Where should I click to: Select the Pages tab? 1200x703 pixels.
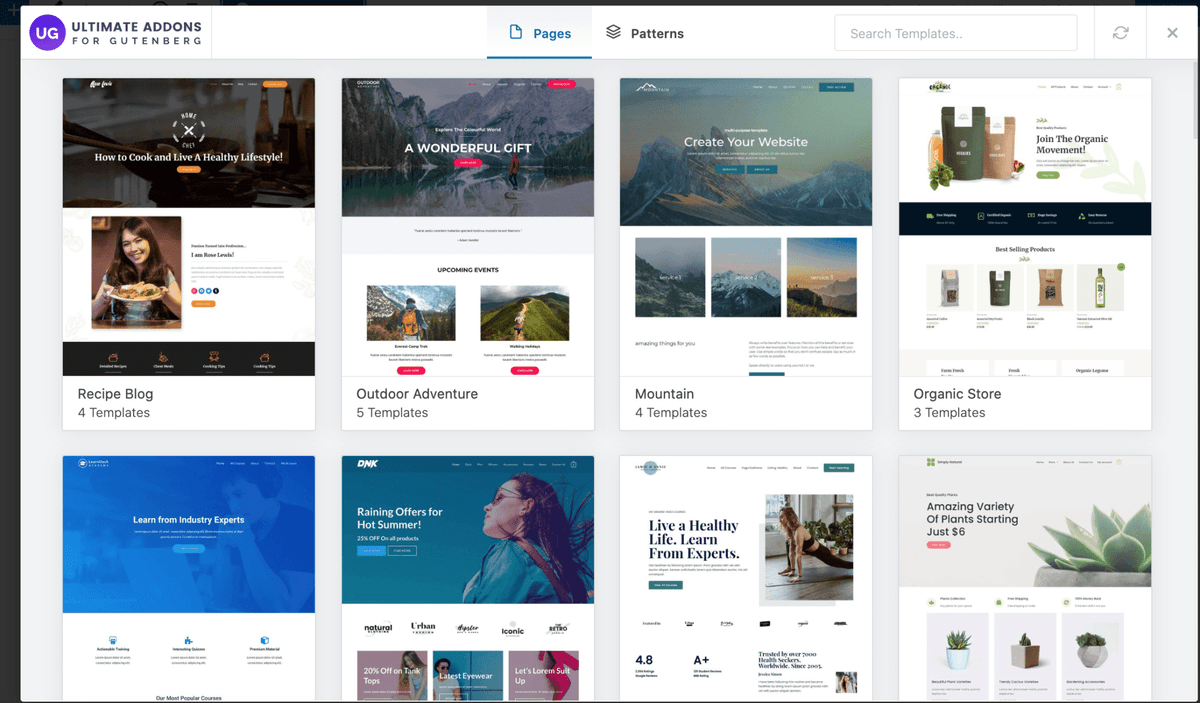(540, 33)
